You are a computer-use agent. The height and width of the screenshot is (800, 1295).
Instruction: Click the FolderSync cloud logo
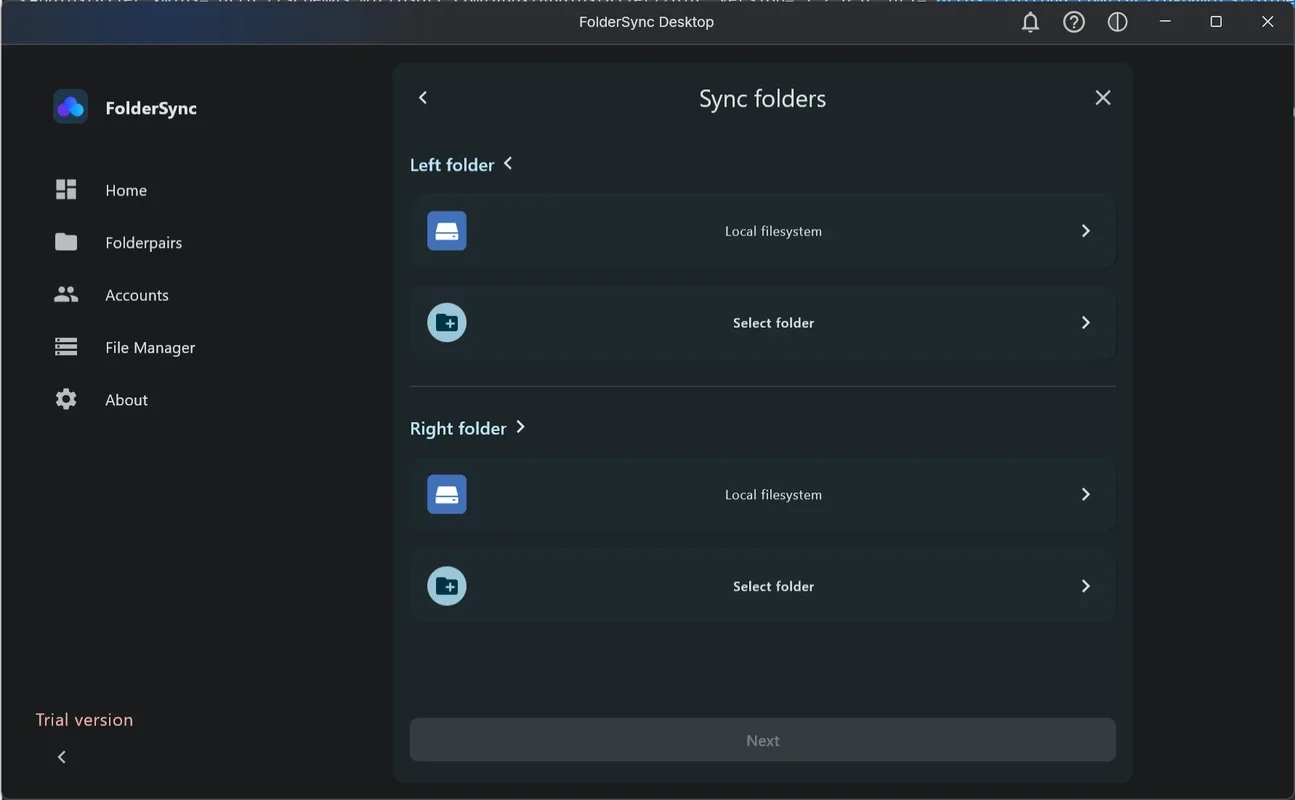point(70,107)
